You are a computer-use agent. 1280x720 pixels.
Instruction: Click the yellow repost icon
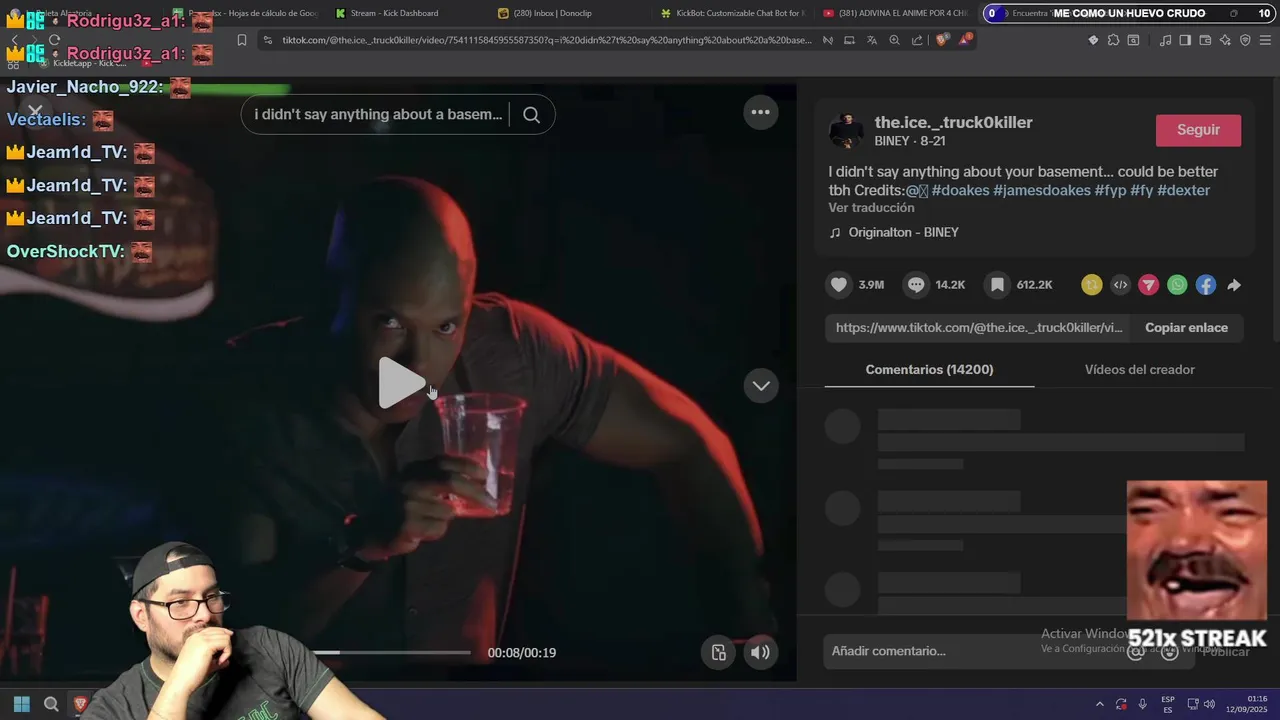[1092, 285]
